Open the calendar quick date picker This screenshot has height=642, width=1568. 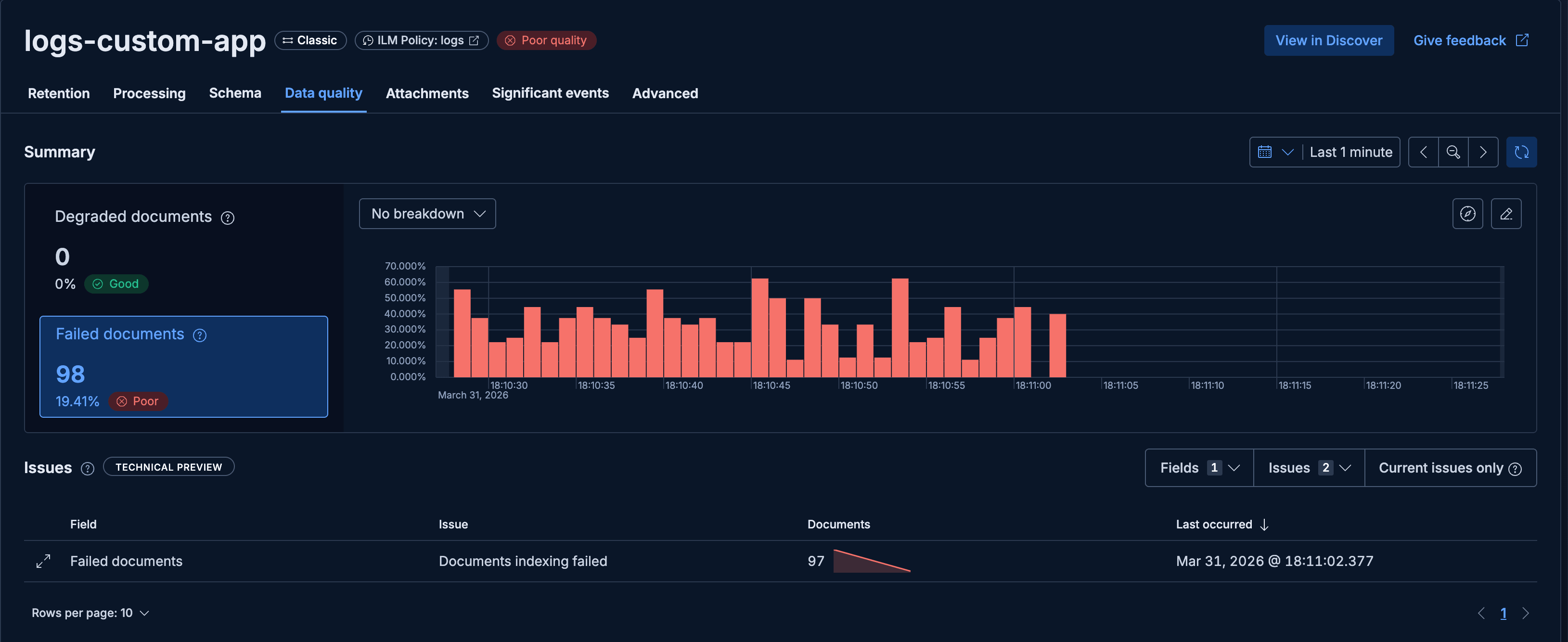tap(1274, 152)
